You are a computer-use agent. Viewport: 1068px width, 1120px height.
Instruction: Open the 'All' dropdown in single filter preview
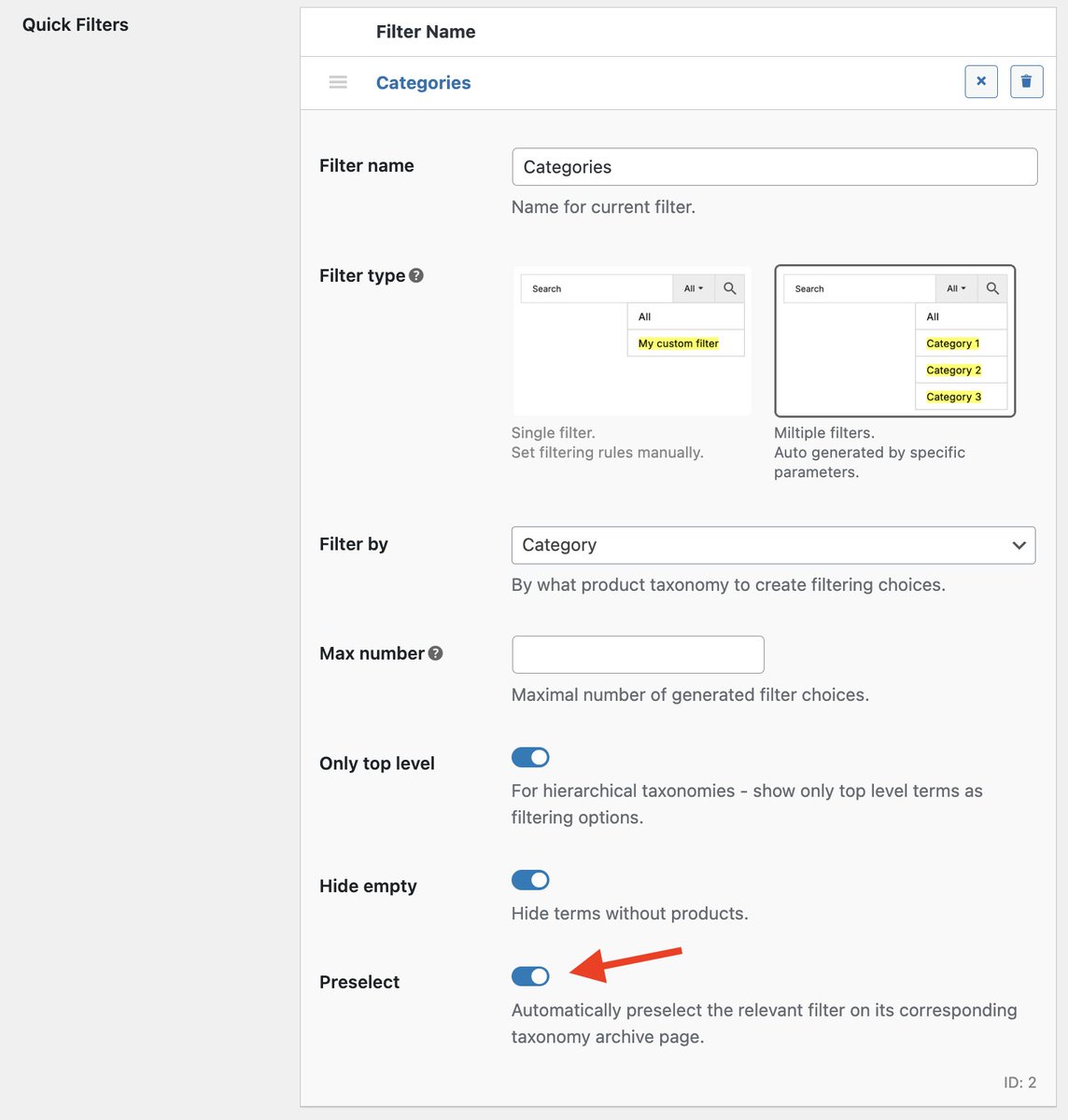(693, 288)
